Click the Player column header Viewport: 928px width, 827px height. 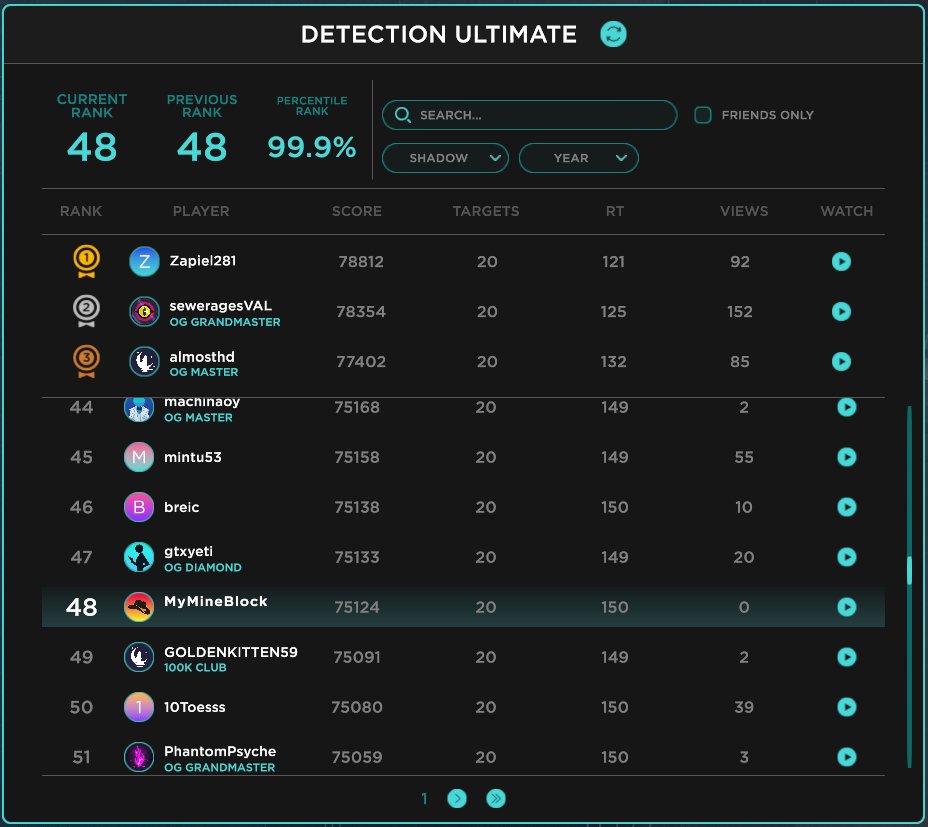point(201,211)
